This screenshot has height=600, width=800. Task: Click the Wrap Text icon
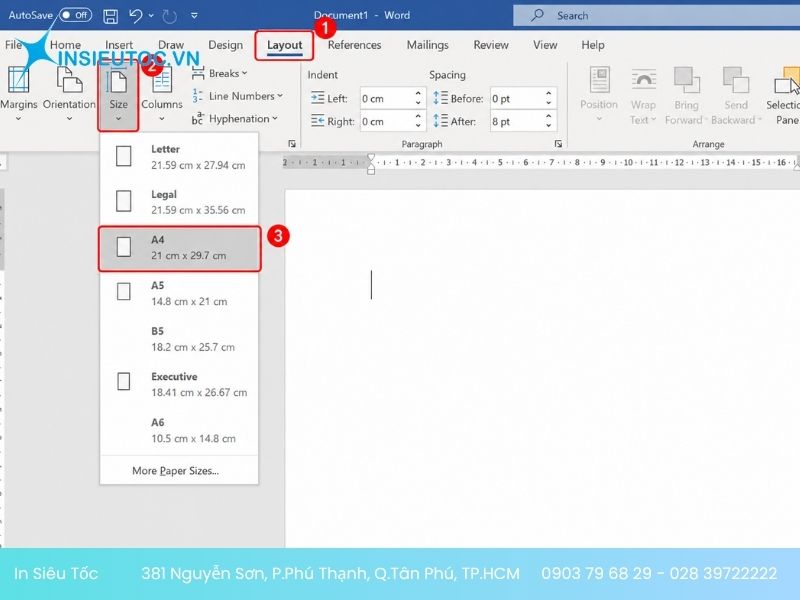click(643, 80)
